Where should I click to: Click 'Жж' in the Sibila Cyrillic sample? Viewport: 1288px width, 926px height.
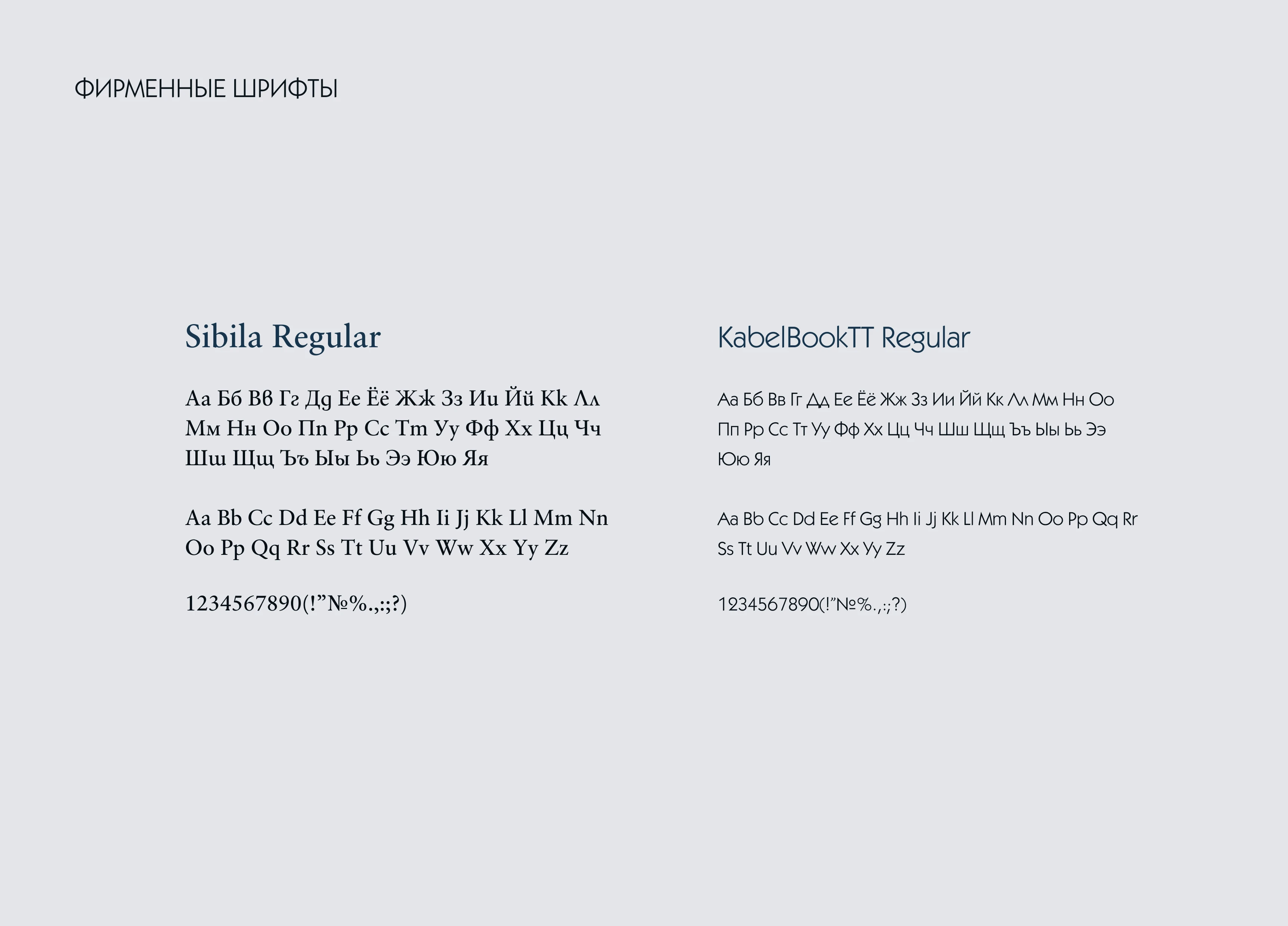point(415,398)
